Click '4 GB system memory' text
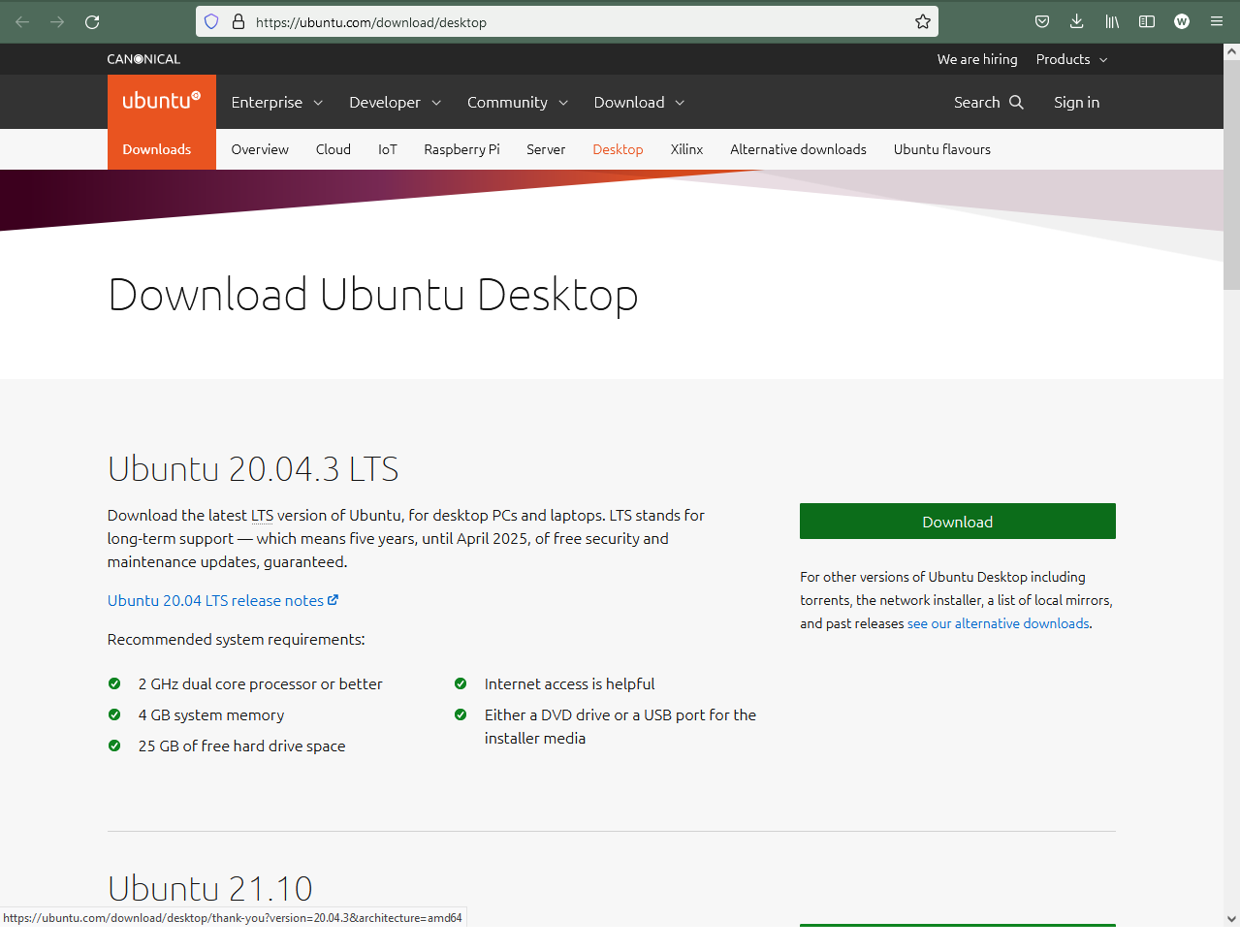Image resolution: width=1240 pixels, height=952 pixels. (x=211, y=714)
